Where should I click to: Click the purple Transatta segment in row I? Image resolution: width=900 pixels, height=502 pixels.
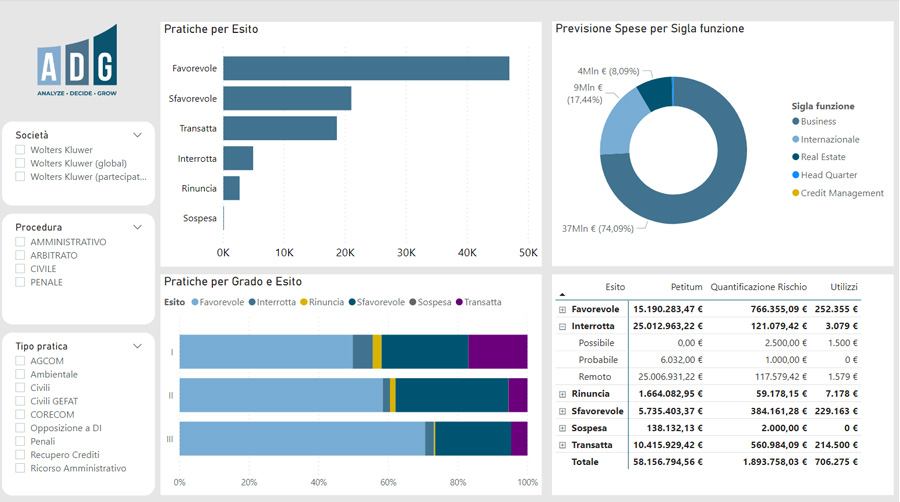click(x=497, y=352)
